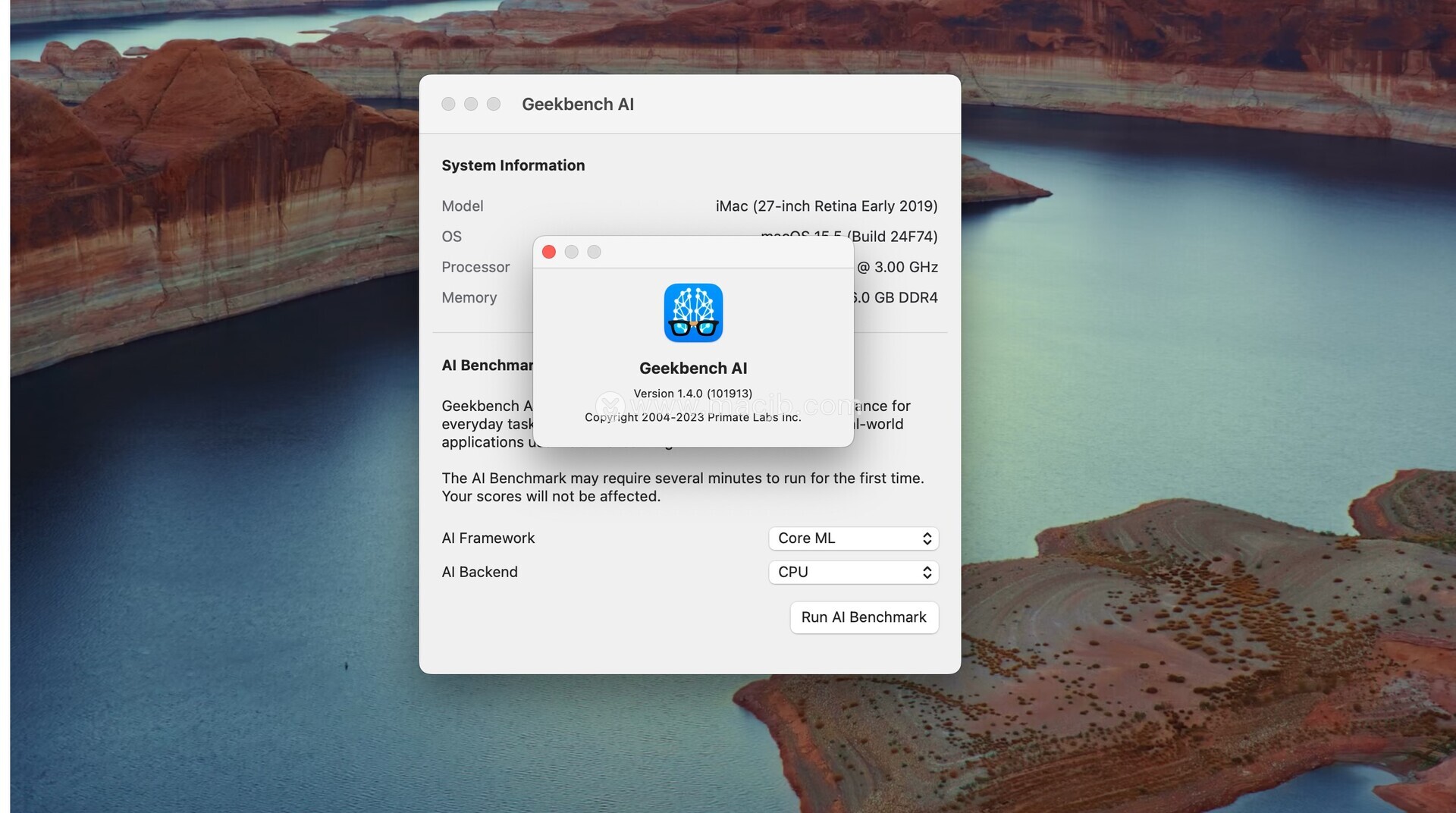The image size is (1456, 813).
Task: Click the minimize button of the About dialog
Action: coord(572,252)
